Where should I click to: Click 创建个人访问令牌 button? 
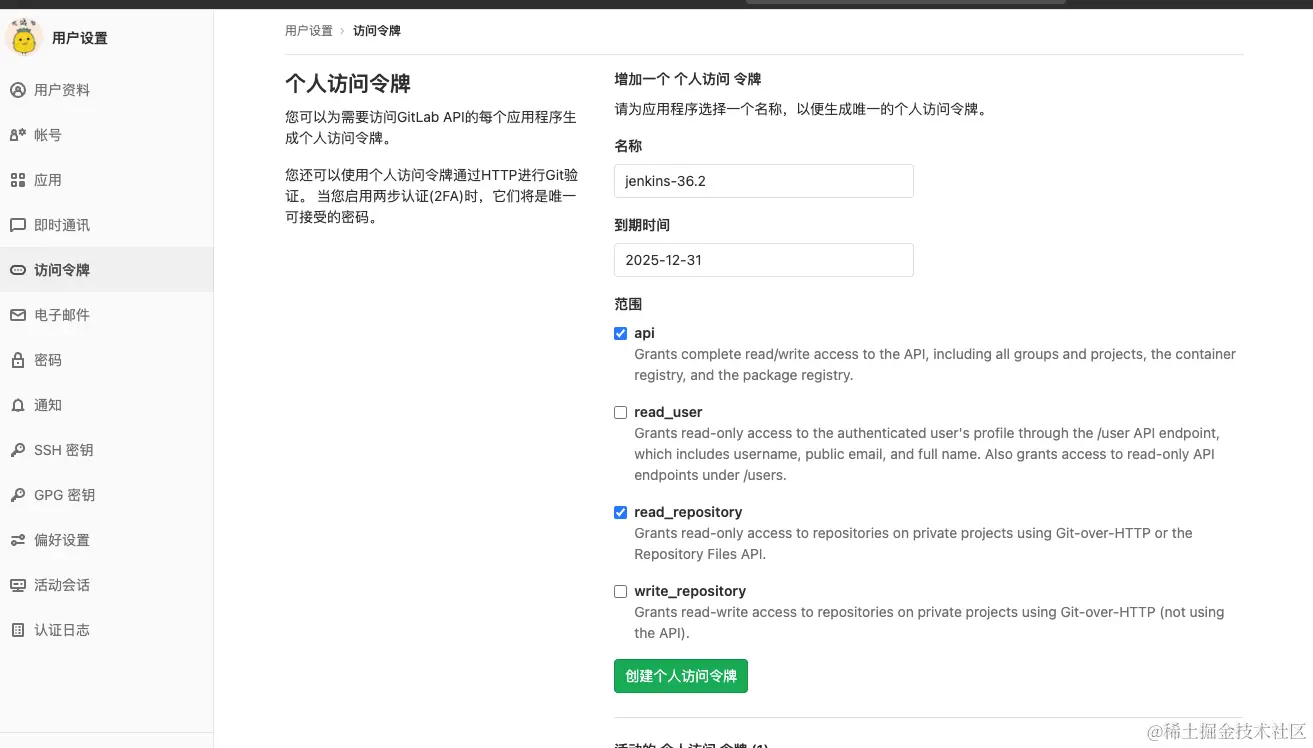point(681,676)
